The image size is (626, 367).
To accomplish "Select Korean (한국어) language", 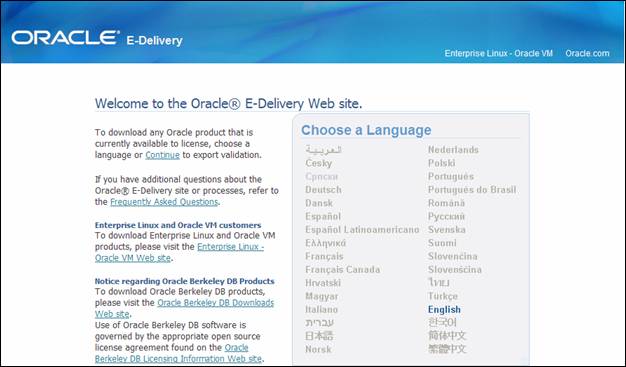I will (442, 323).
